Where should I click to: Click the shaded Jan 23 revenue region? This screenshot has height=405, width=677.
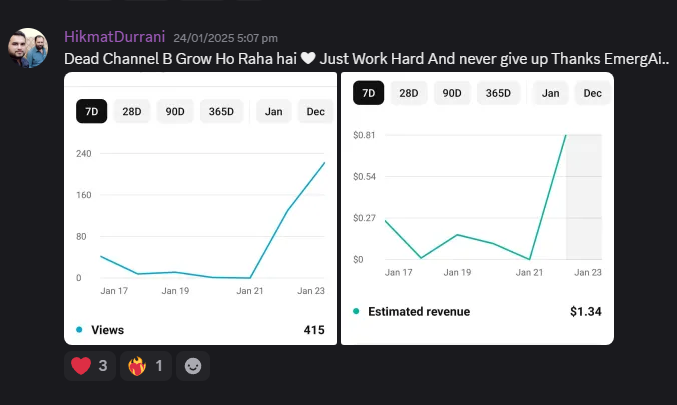(584, 197)
